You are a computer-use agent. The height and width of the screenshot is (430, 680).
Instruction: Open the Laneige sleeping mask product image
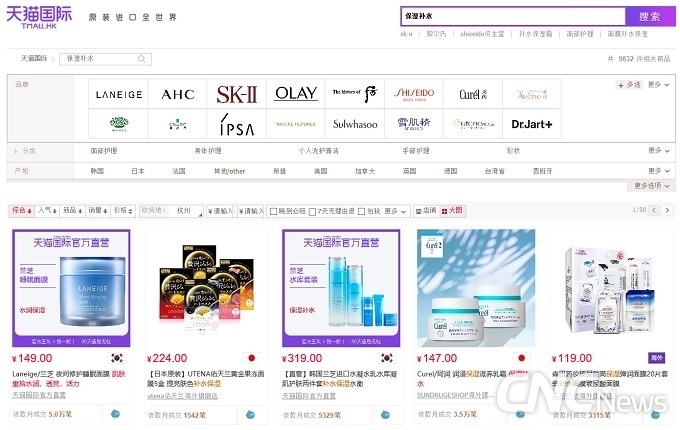[x=71, y=288]
